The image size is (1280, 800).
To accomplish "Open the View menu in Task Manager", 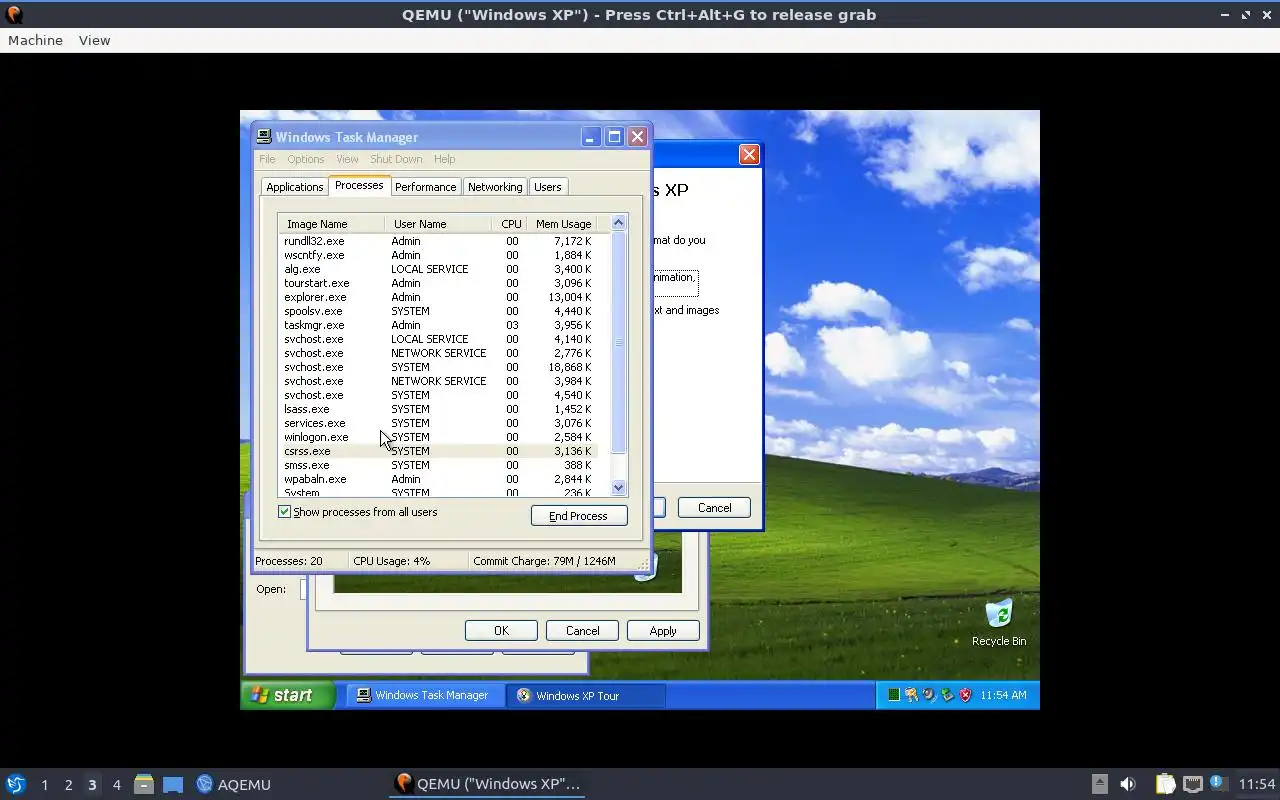I will click(x=347, y=159).
